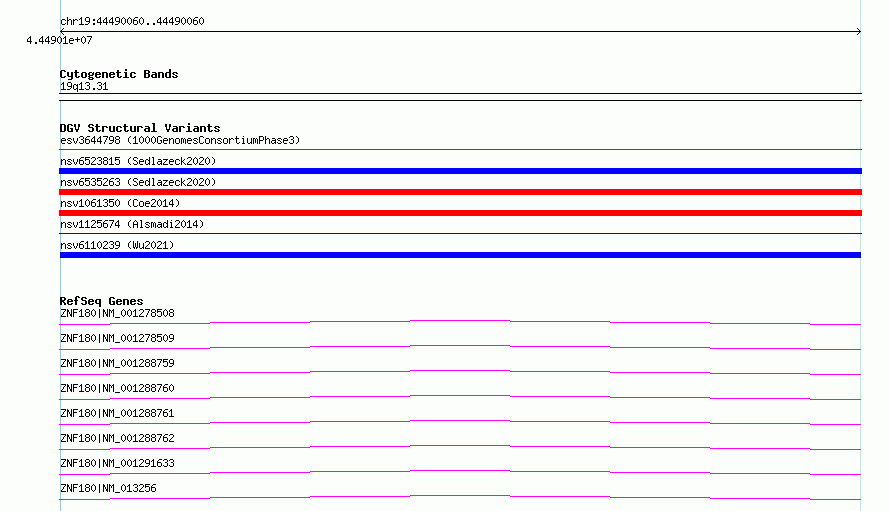Image resolution: width=890 pixels, height=511 pixels.
Task: Click the black 19q13.31 cytogenetic band line
Action: pyautogui.click(x=460, y=97)
